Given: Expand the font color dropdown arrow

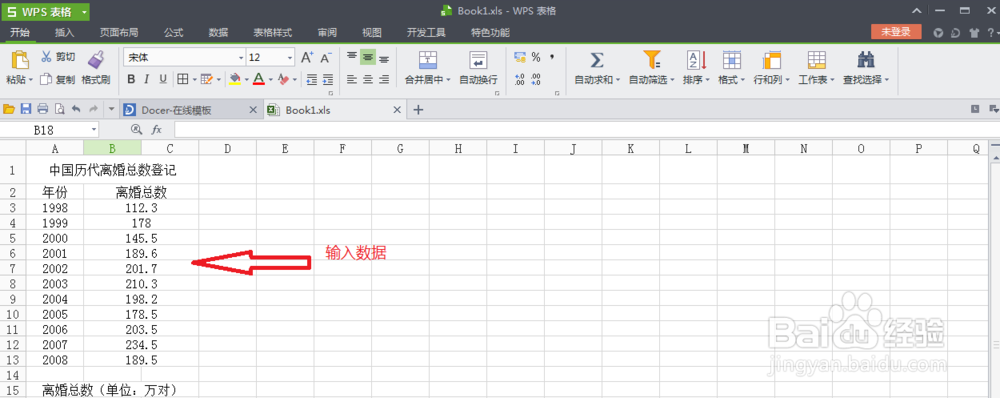Looking at the screenshot, I should [x=270, y=80].
